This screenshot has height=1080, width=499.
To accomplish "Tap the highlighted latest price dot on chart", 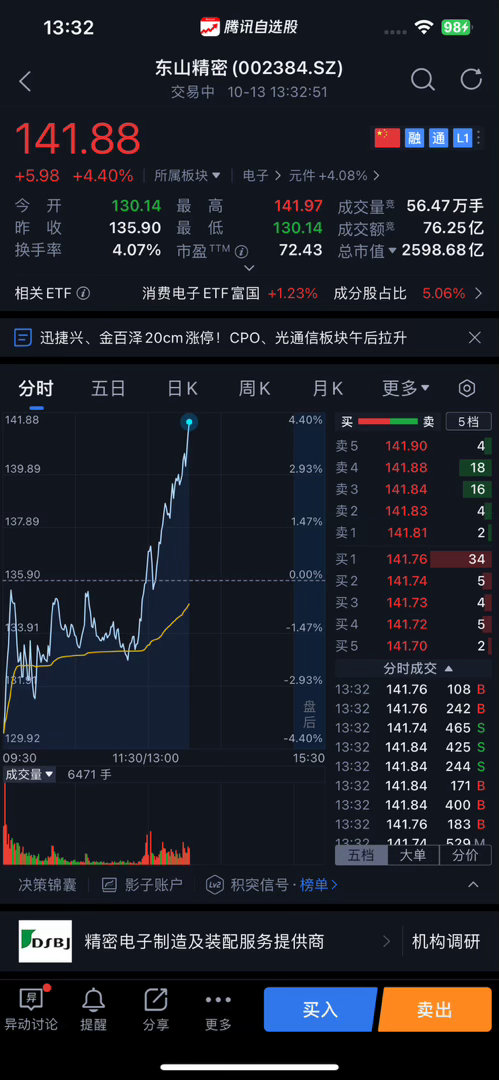I will [189, 421].
